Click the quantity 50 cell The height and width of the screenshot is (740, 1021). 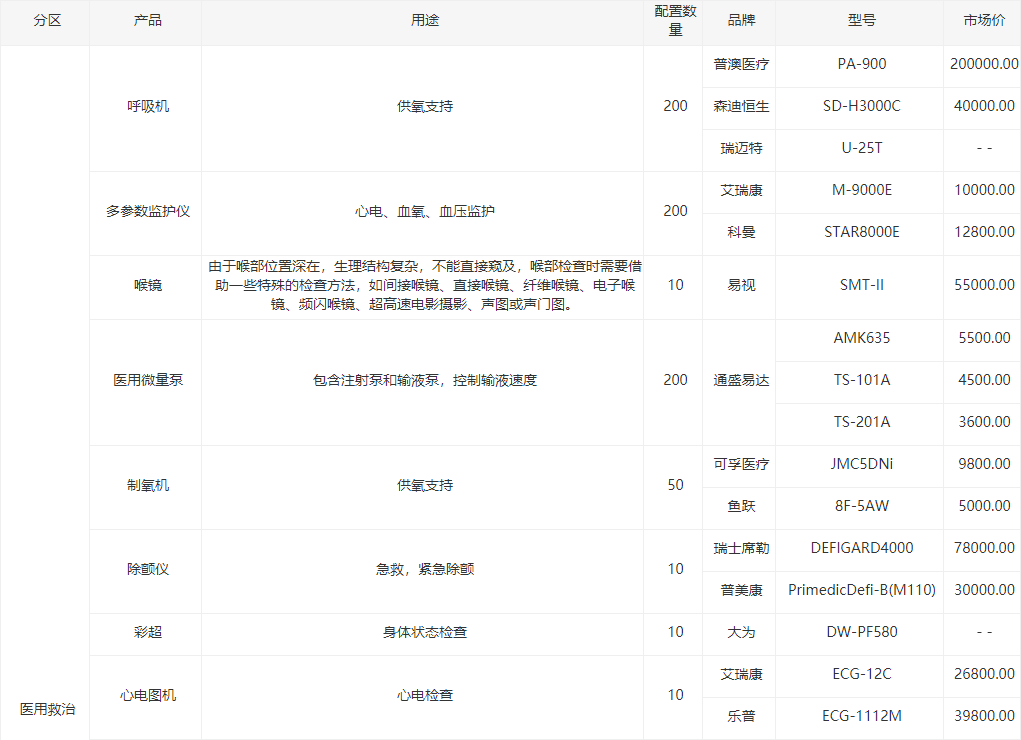coord(675,485)
